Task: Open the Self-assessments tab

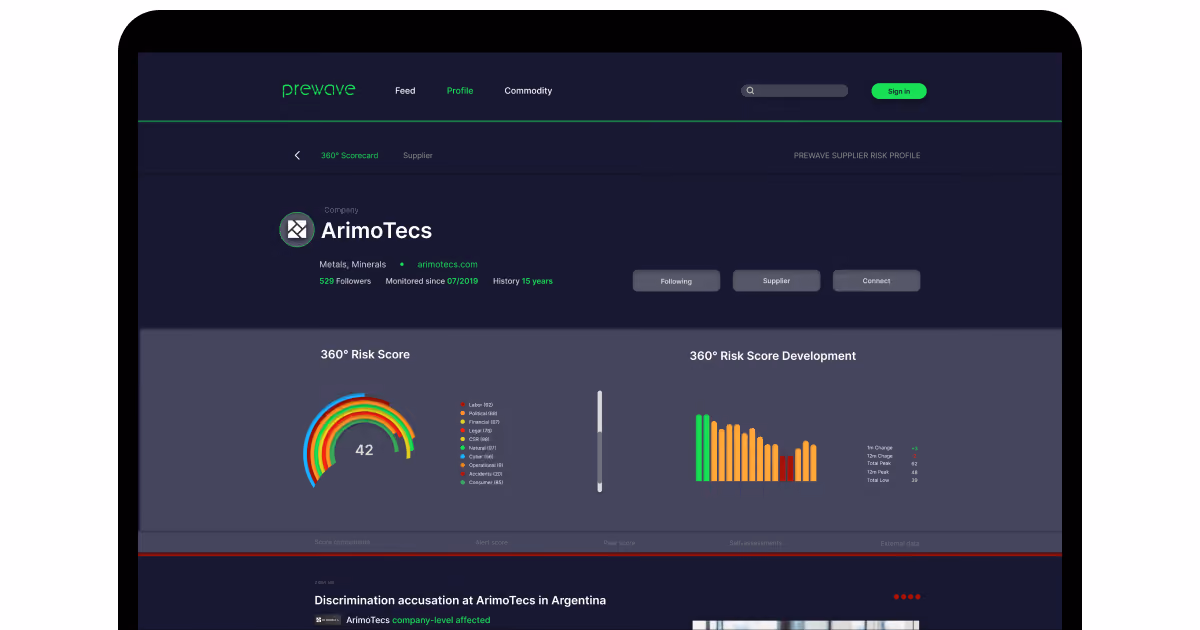Action: tap(756, 542)
